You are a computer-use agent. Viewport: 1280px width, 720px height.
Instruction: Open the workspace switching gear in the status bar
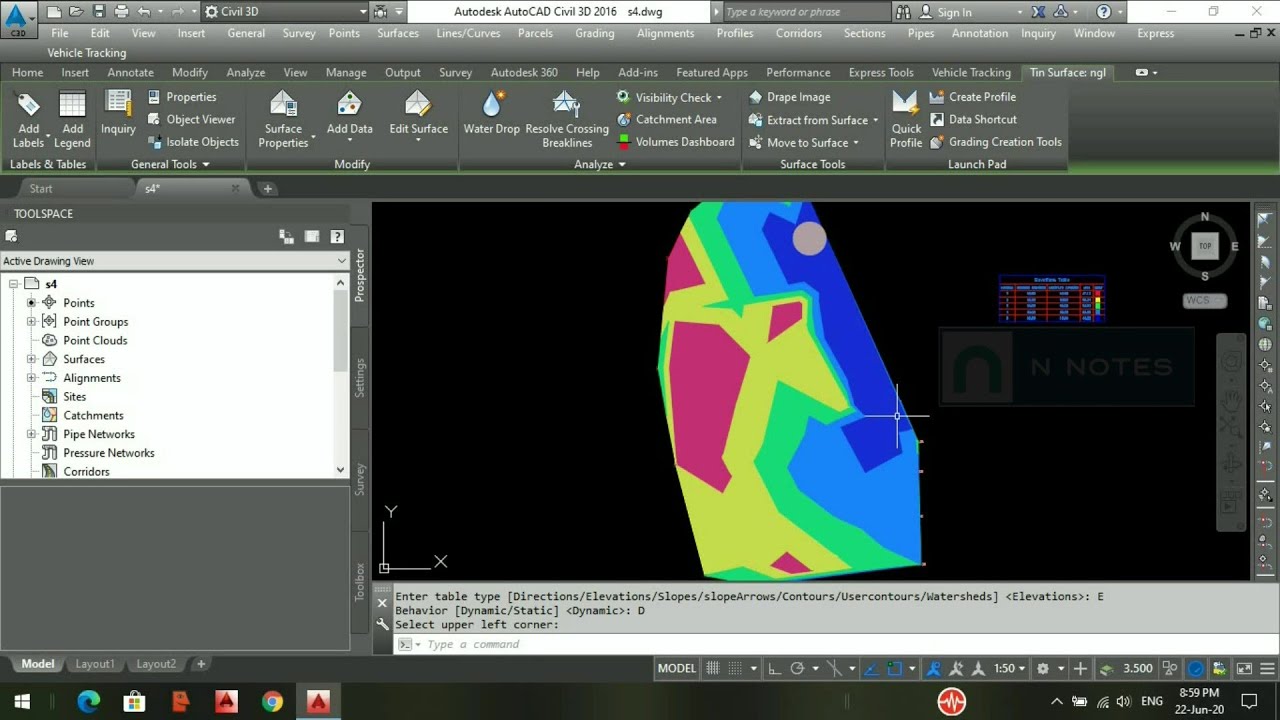1043,668
